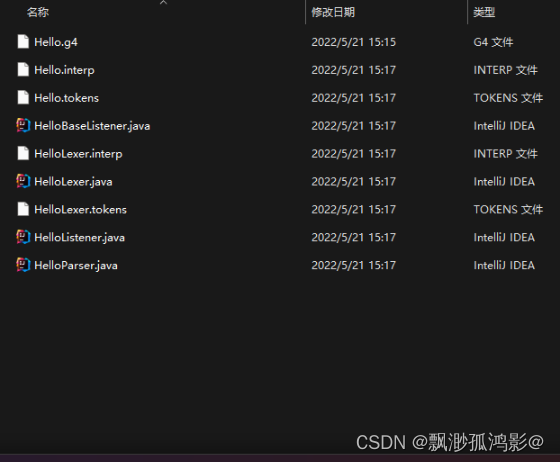This screenshot has width=560, height=462.
Task: Click the INTERP 文件 type of Hello.interp
Action: click(x=505, y=70)
